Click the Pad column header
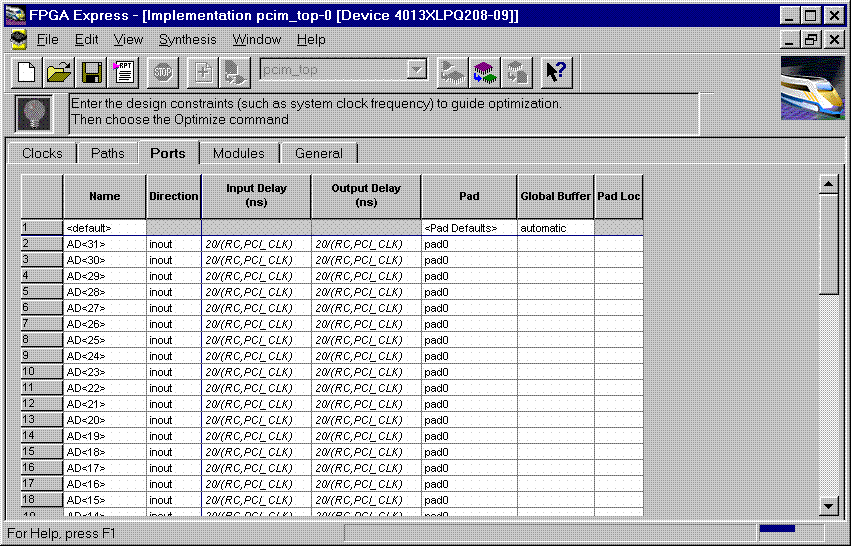 click(469, 196)
